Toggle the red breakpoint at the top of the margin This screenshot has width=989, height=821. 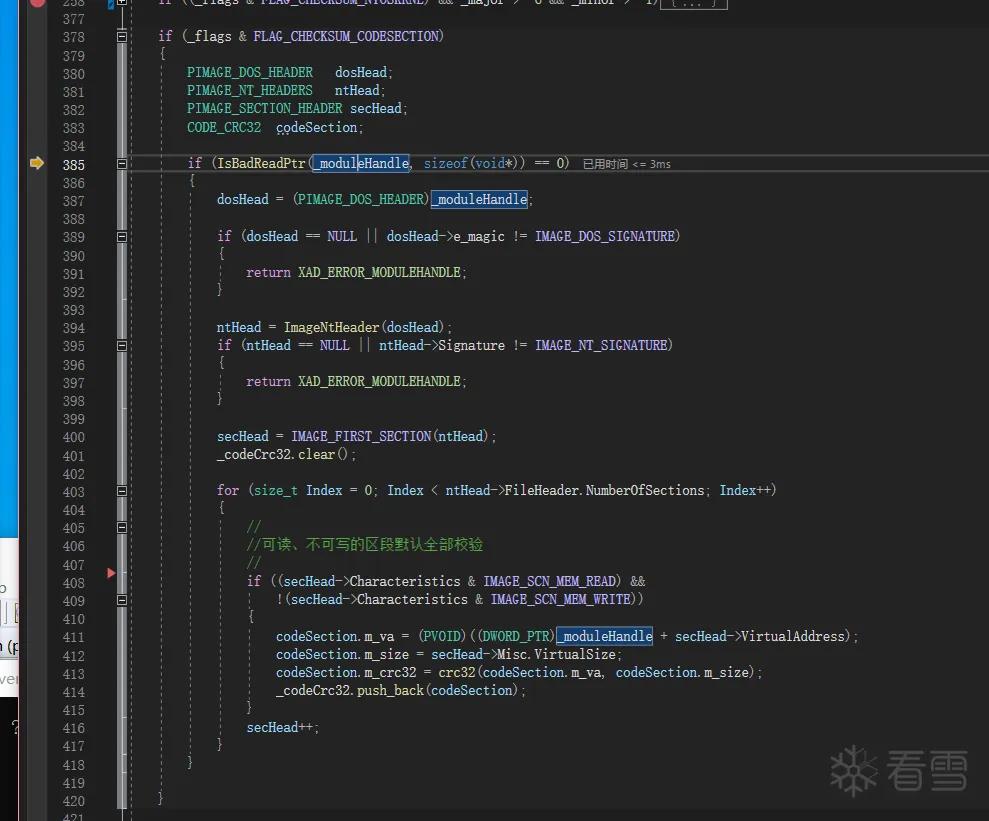coord(37,3)
